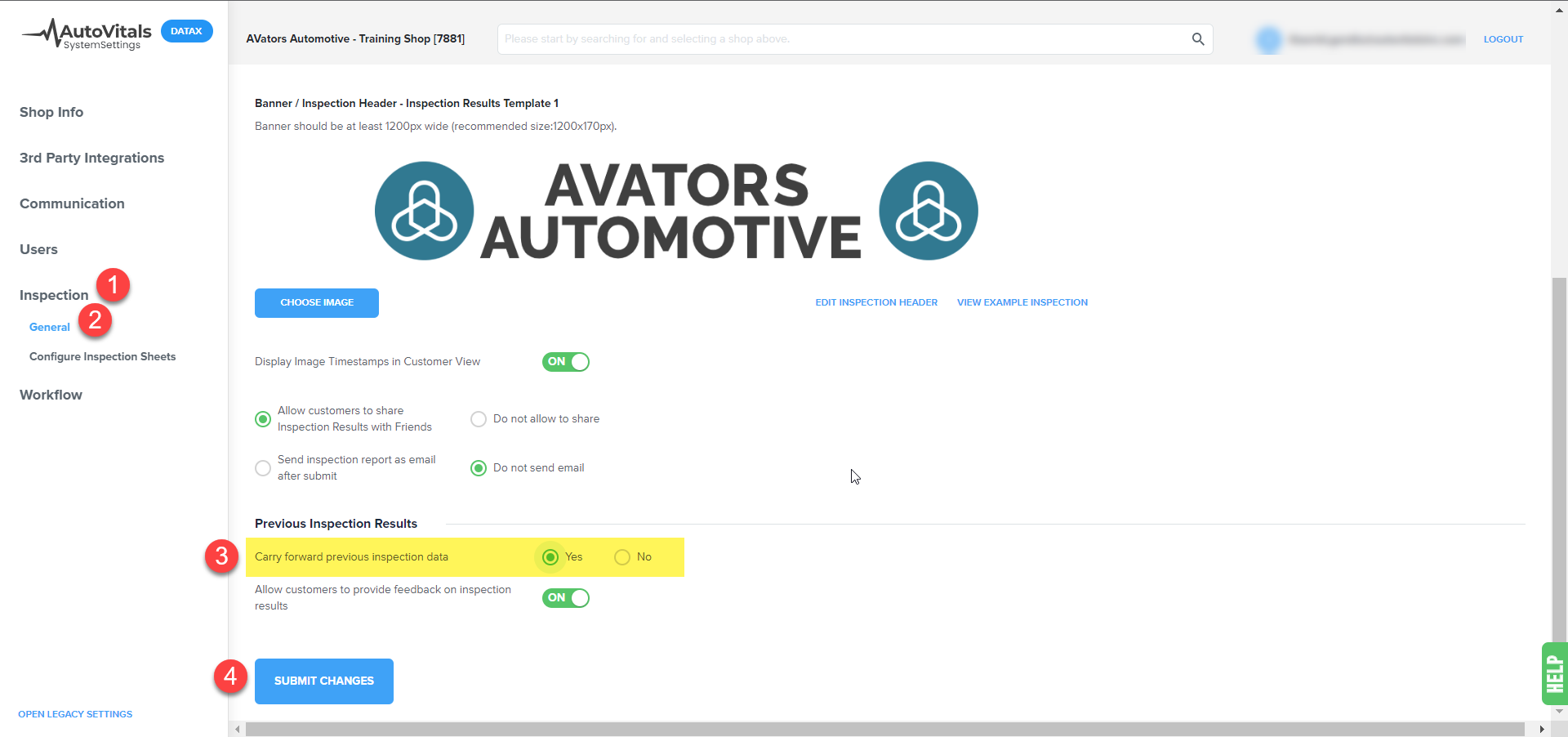
Task: Open Communication section
Action: [72, 203]
